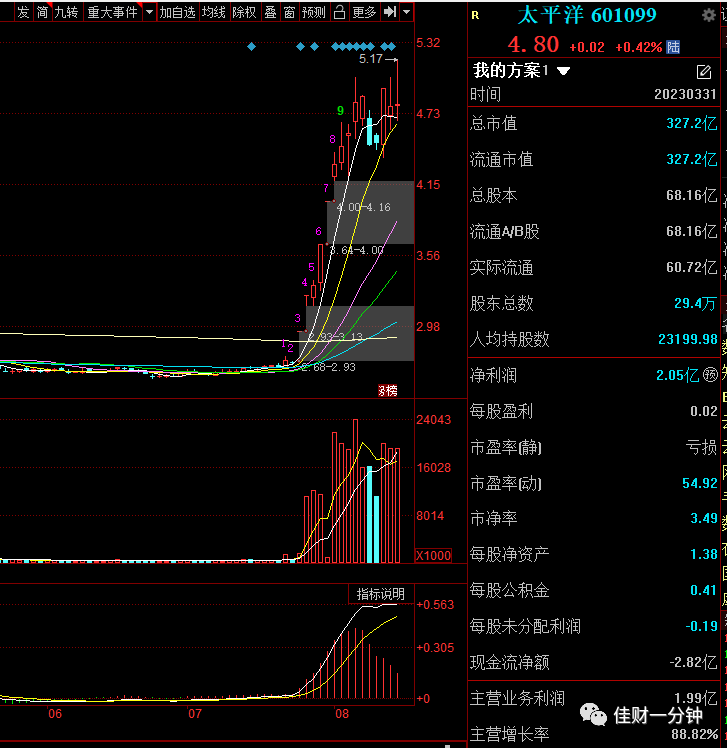Click the 净利润 value 2.05亿
The width and height of the screenshot is (727, 748).
click(677, 375)
